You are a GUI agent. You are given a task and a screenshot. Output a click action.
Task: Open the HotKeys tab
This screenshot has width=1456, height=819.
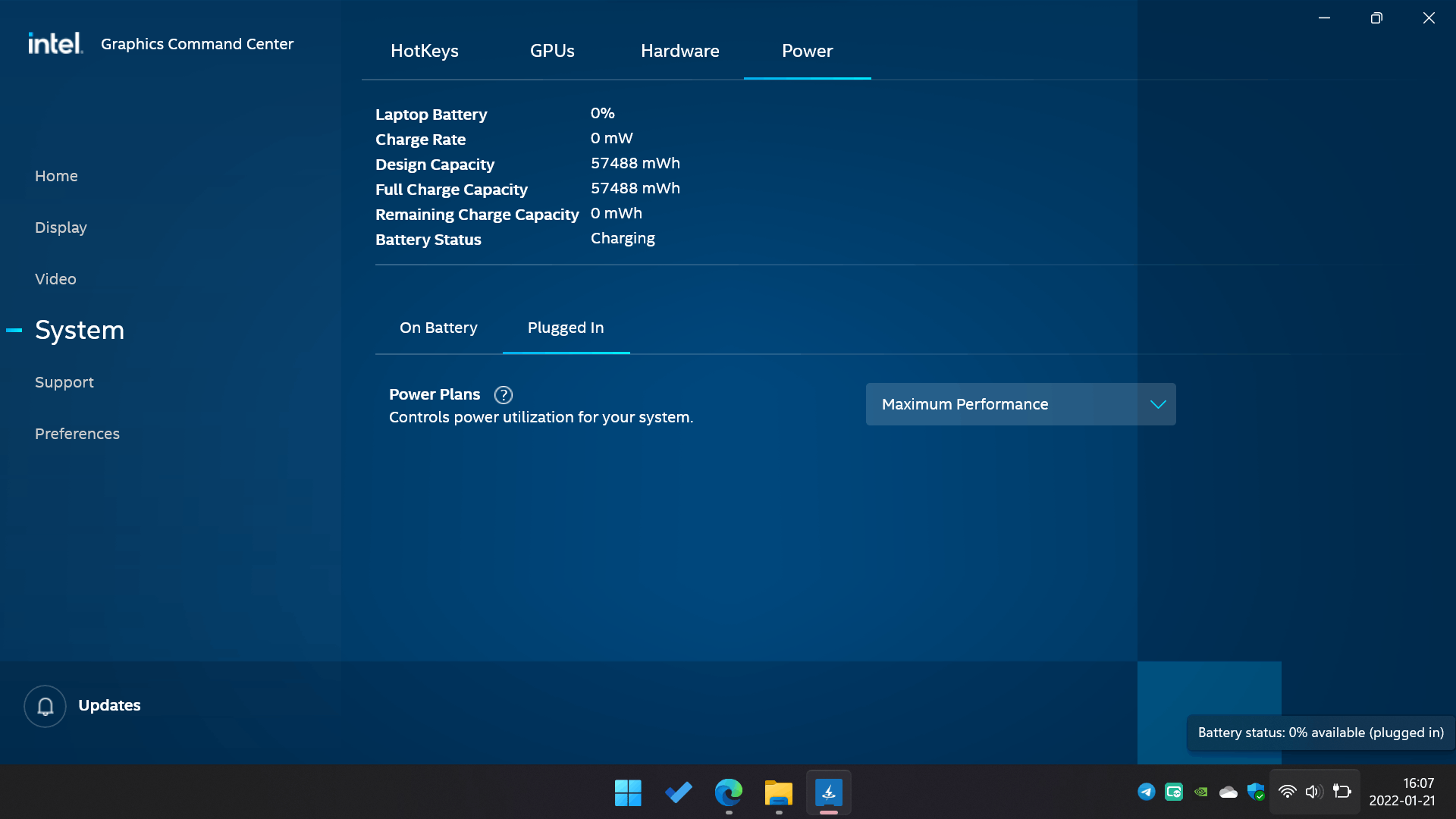pyautogui.click(x=424, y=51)
